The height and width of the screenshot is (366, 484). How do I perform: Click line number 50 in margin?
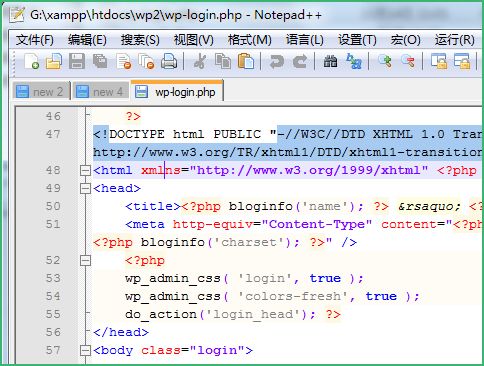53,206
